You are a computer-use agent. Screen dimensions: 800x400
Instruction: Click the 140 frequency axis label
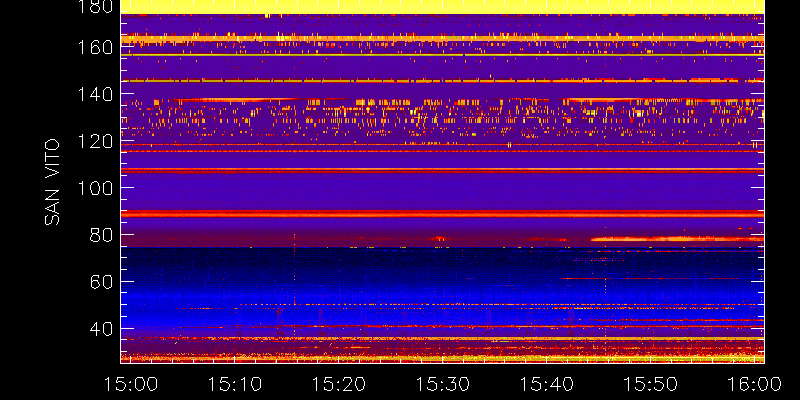click(x=96, y=94)
